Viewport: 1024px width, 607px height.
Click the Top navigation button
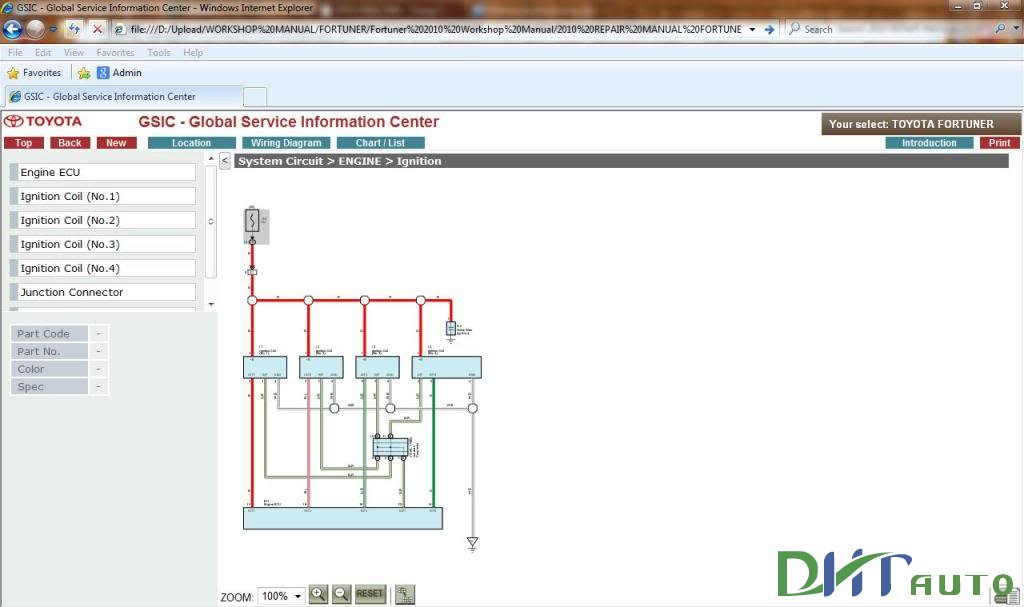click(24, 143)
